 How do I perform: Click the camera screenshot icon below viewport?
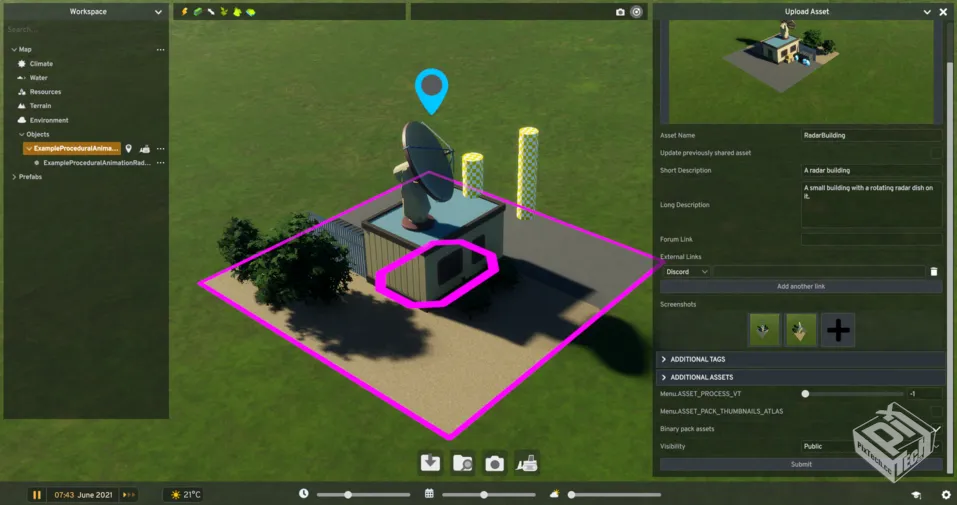coord(494,463)
